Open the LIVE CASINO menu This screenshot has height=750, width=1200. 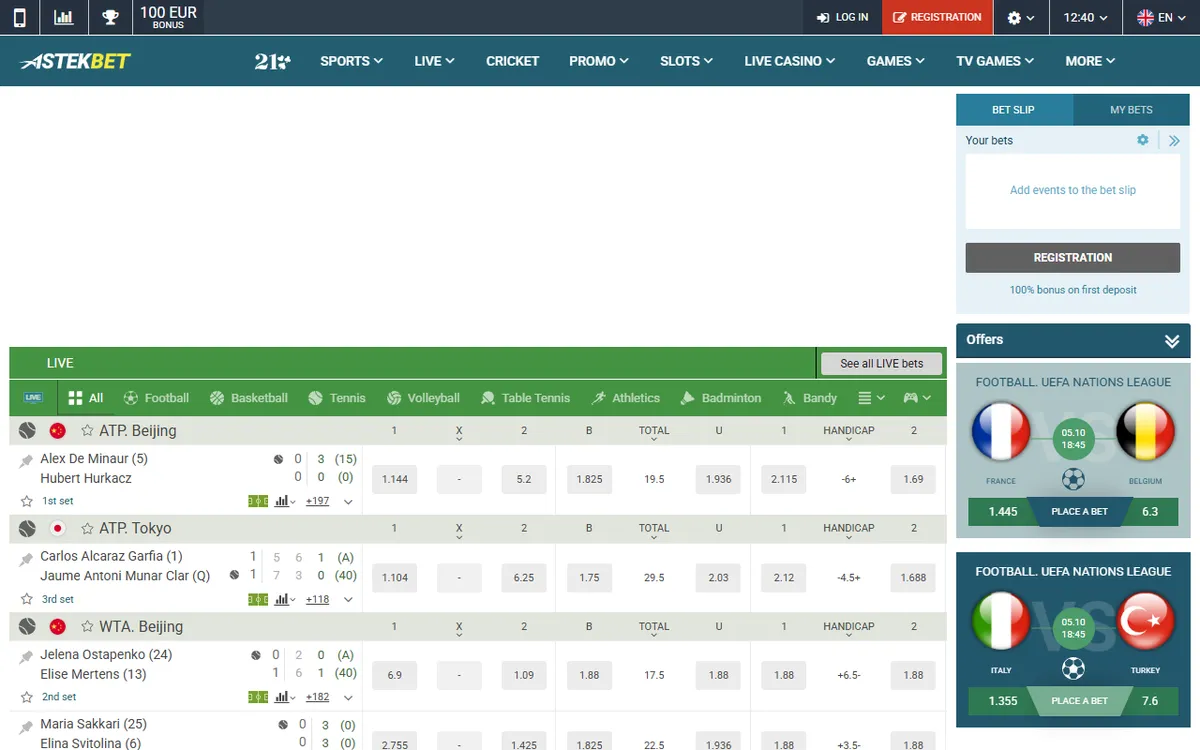click(x=789, y=61)
